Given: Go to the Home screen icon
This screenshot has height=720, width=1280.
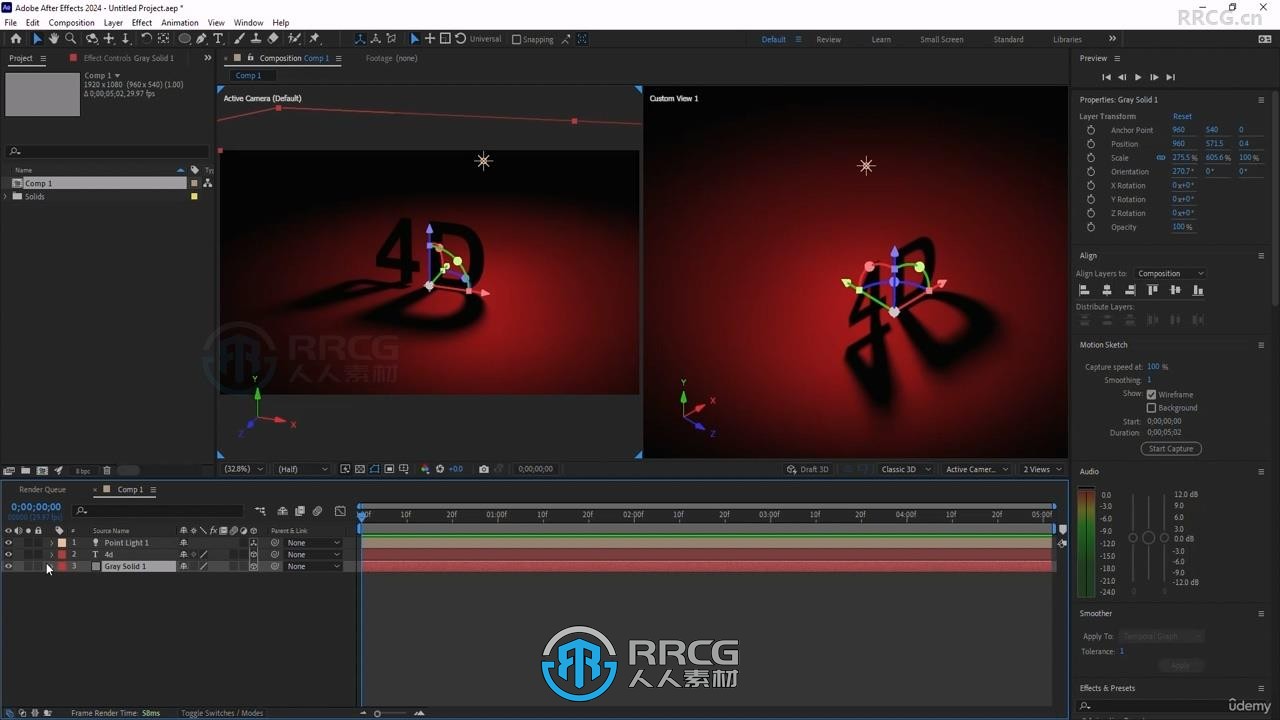Looking at the screenshot, I should click(15, 39).
